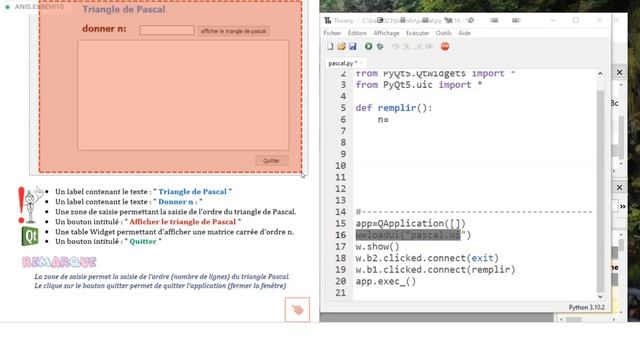Click the pointing hand icon below the remark

[x=297, y=310]
